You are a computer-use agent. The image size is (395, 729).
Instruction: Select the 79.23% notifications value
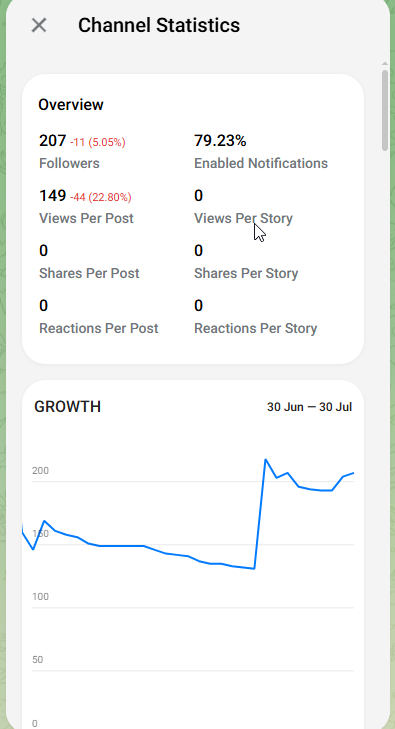tap(220, 140)
